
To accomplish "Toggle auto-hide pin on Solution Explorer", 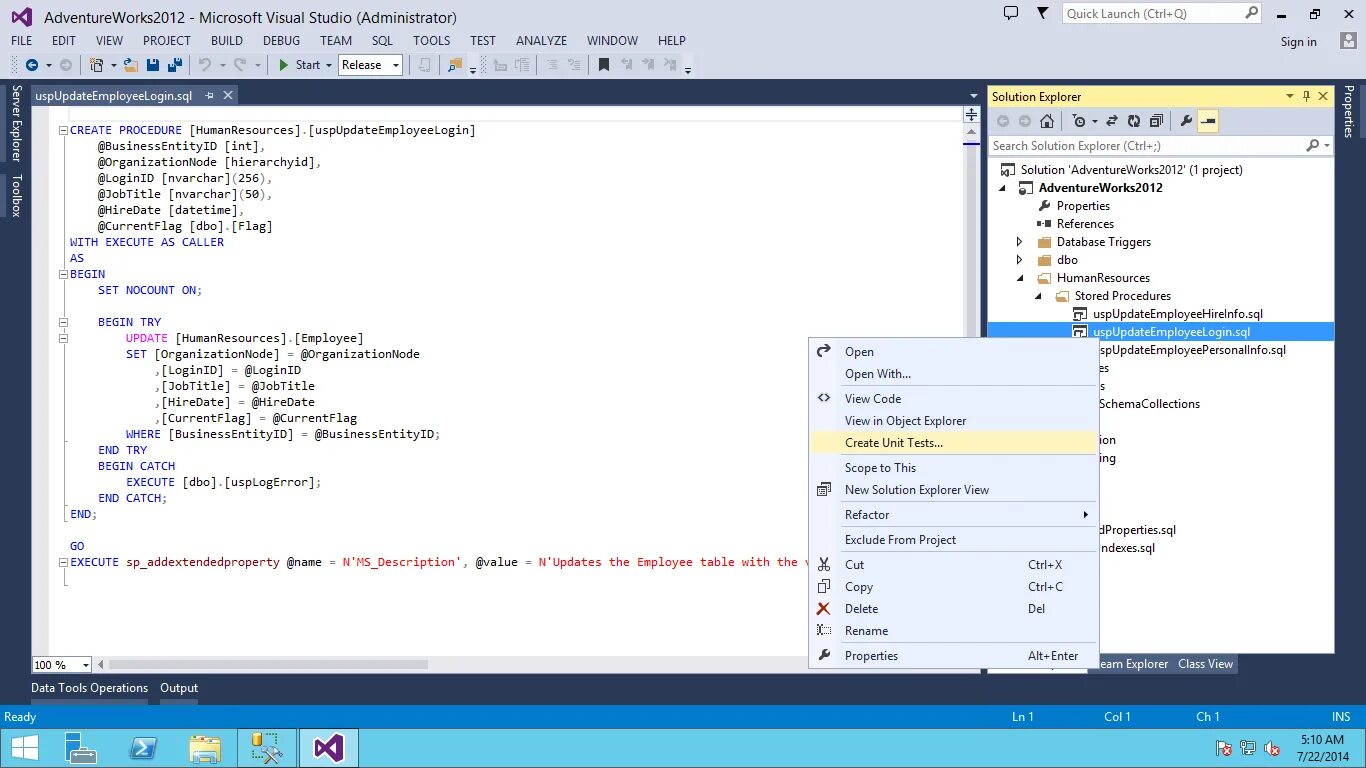I will (x=1307, y=96).
